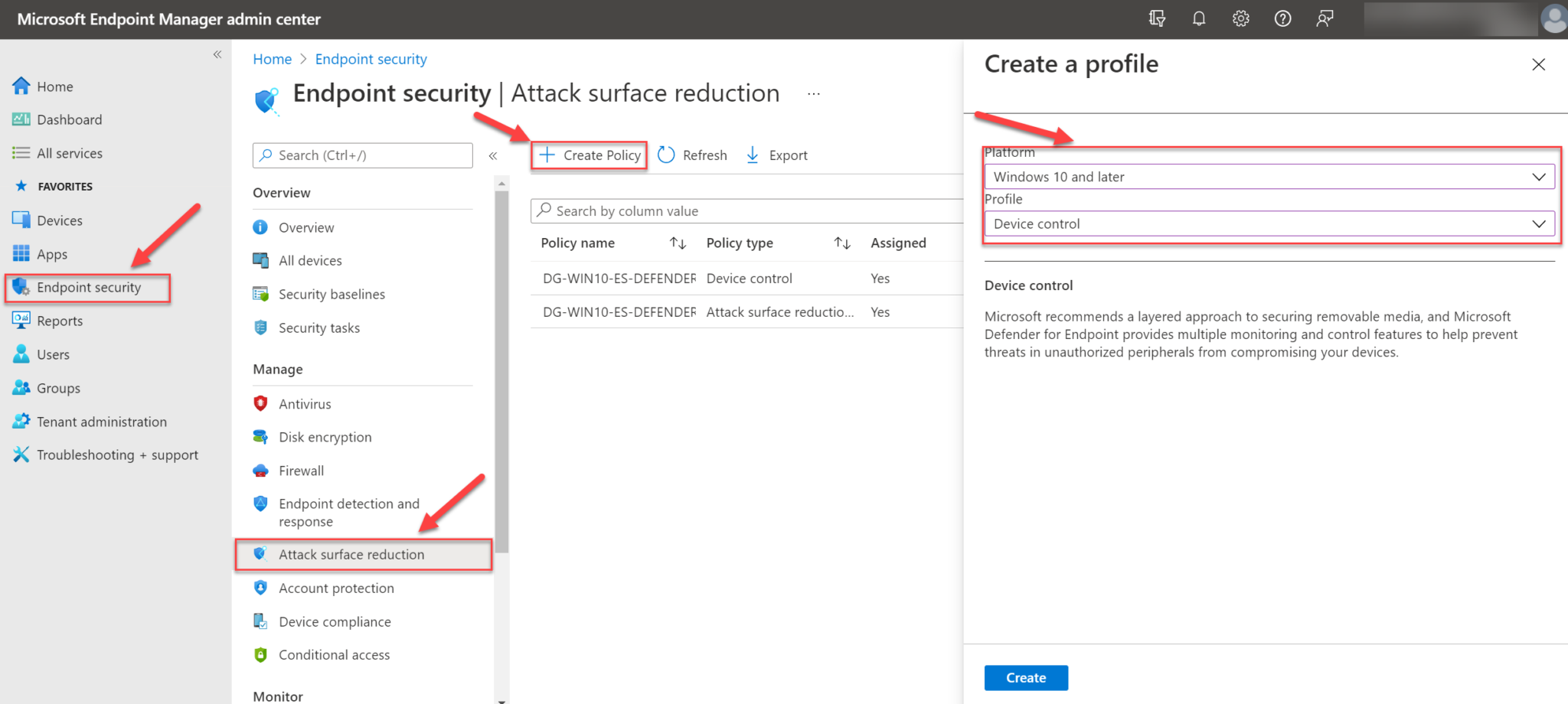The height and width of the screenshot is (704, 1568).
Task: Sort policies by Policy name column
Action: coord(678,243)
